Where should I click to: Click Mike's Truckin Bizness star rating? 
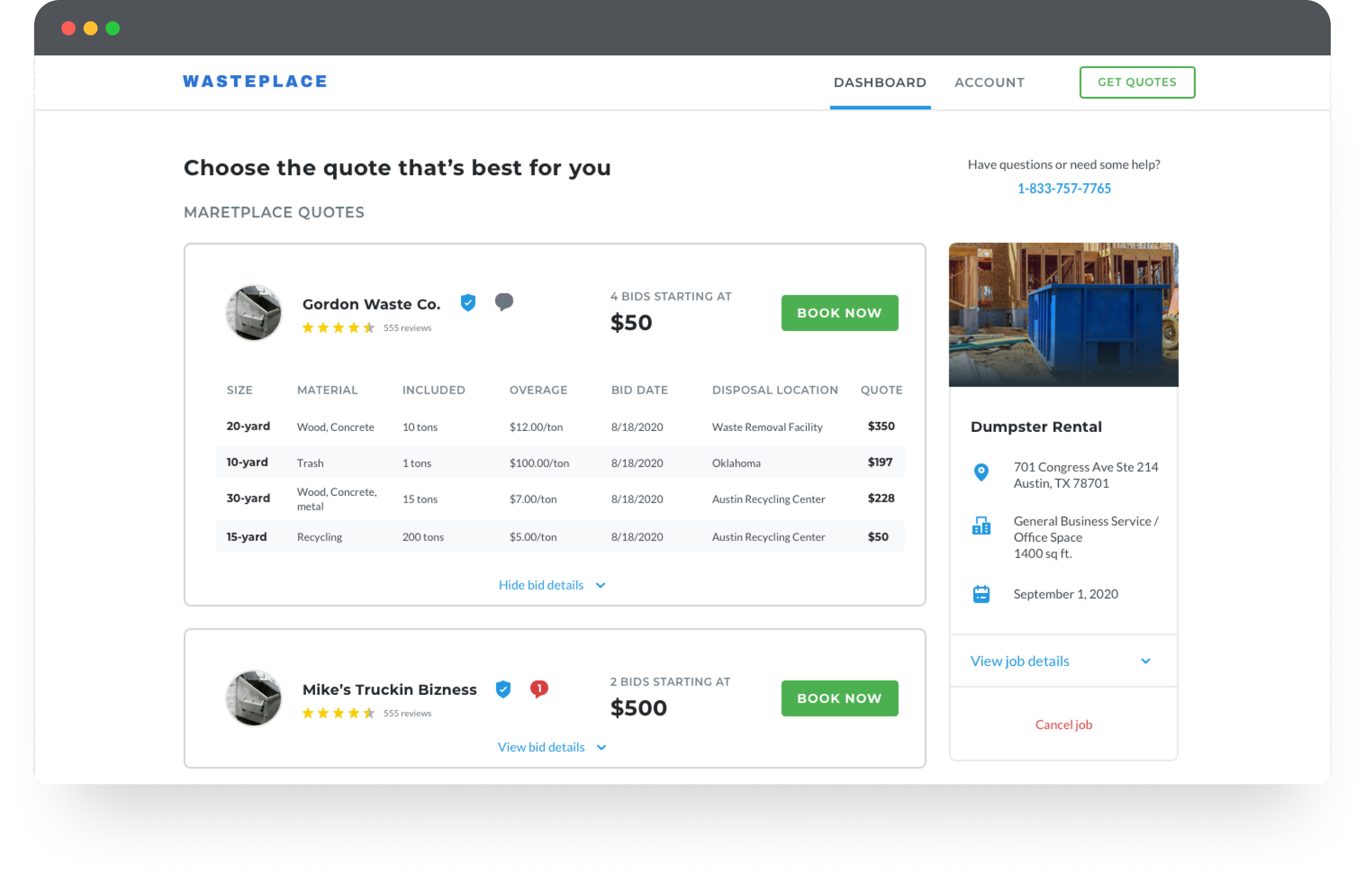[x=338, y=713]
